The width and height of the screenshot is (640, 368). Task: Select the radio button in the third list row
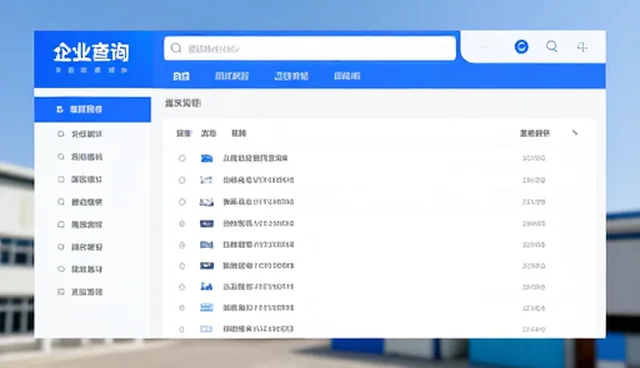point(182,202)
